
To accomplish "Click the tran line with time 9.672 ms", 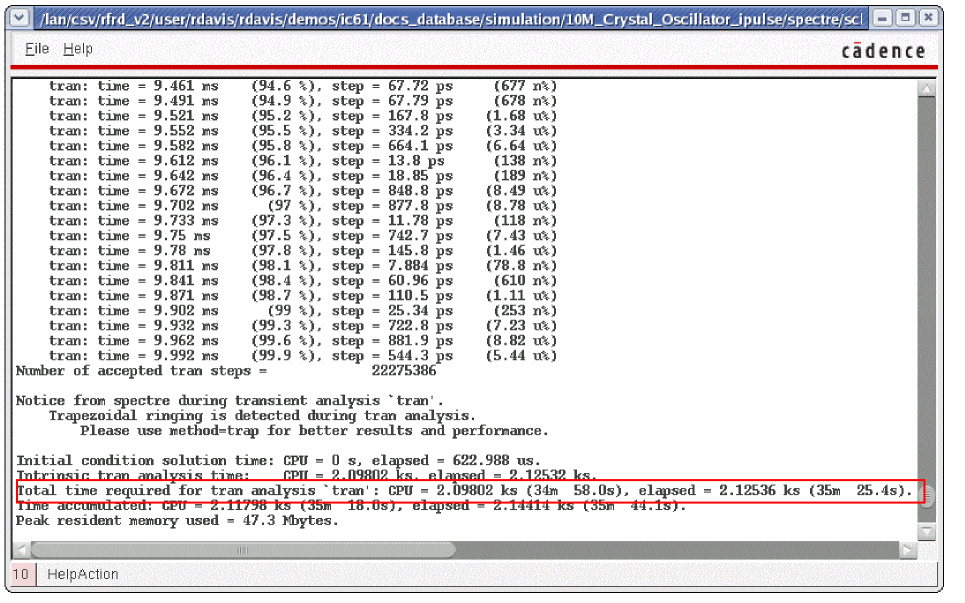I will tap(303, 191).
